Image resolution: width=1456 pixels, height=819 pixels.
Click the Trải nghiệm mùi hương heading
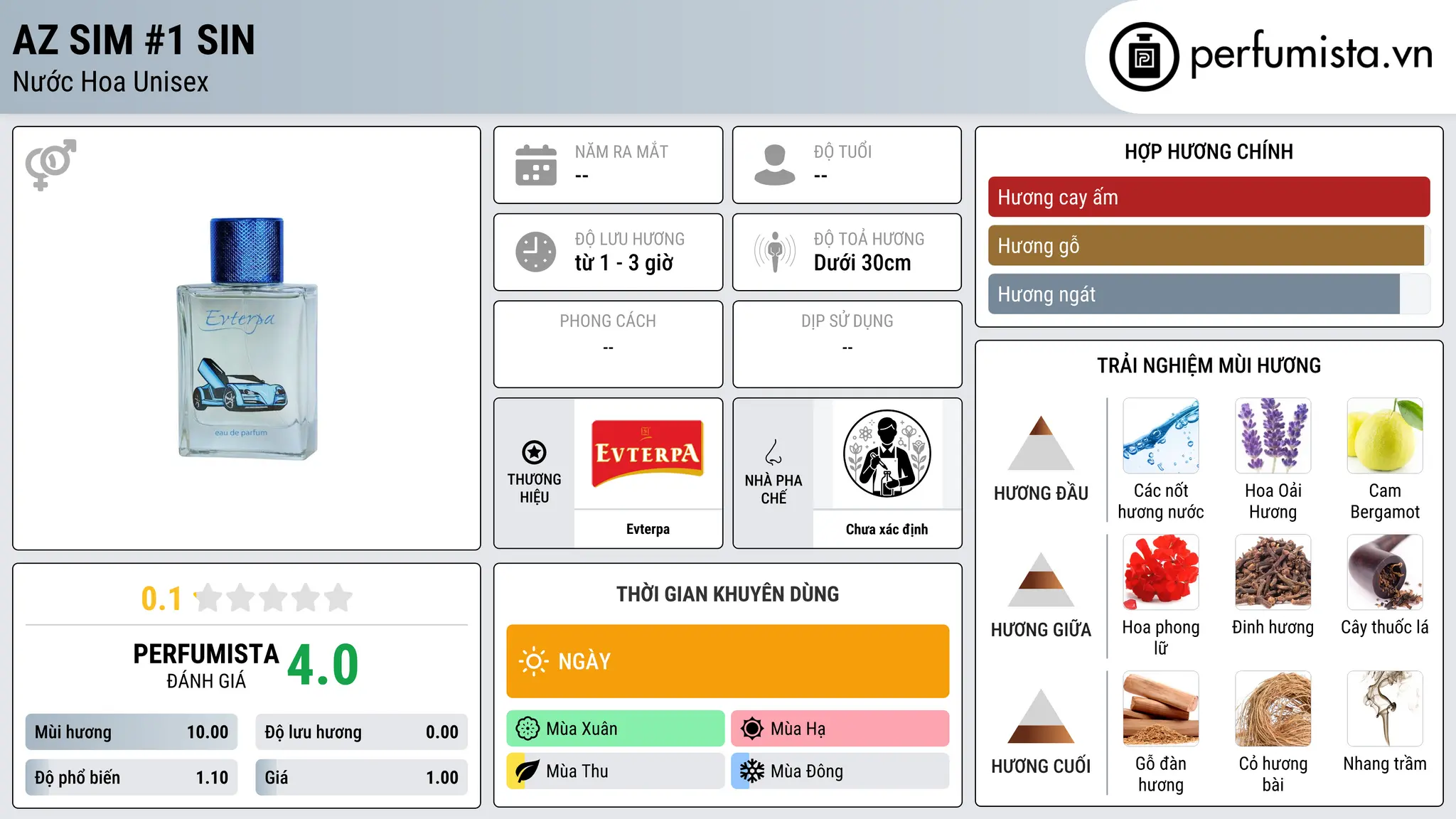tap(1209, 365)
